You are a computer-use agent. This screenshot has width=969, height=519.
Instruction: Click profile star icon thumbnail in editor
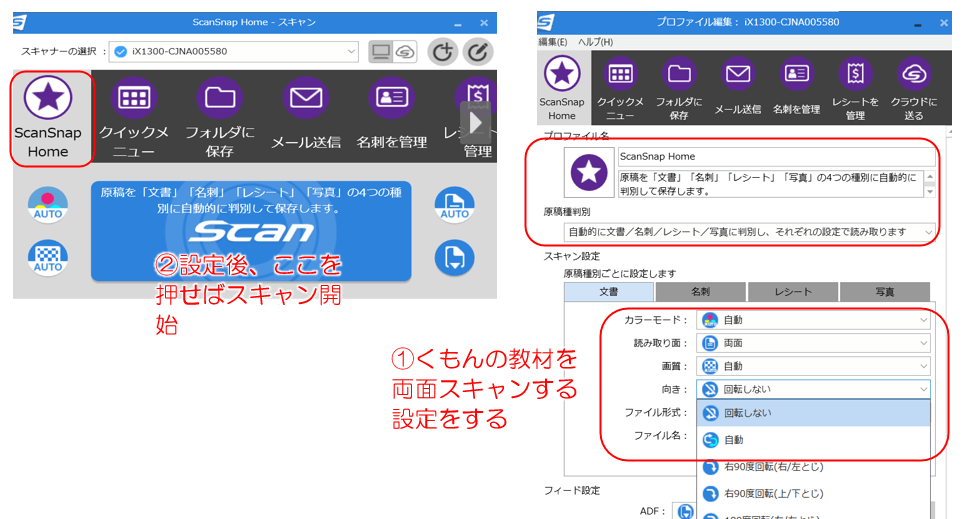click(589, 172)
